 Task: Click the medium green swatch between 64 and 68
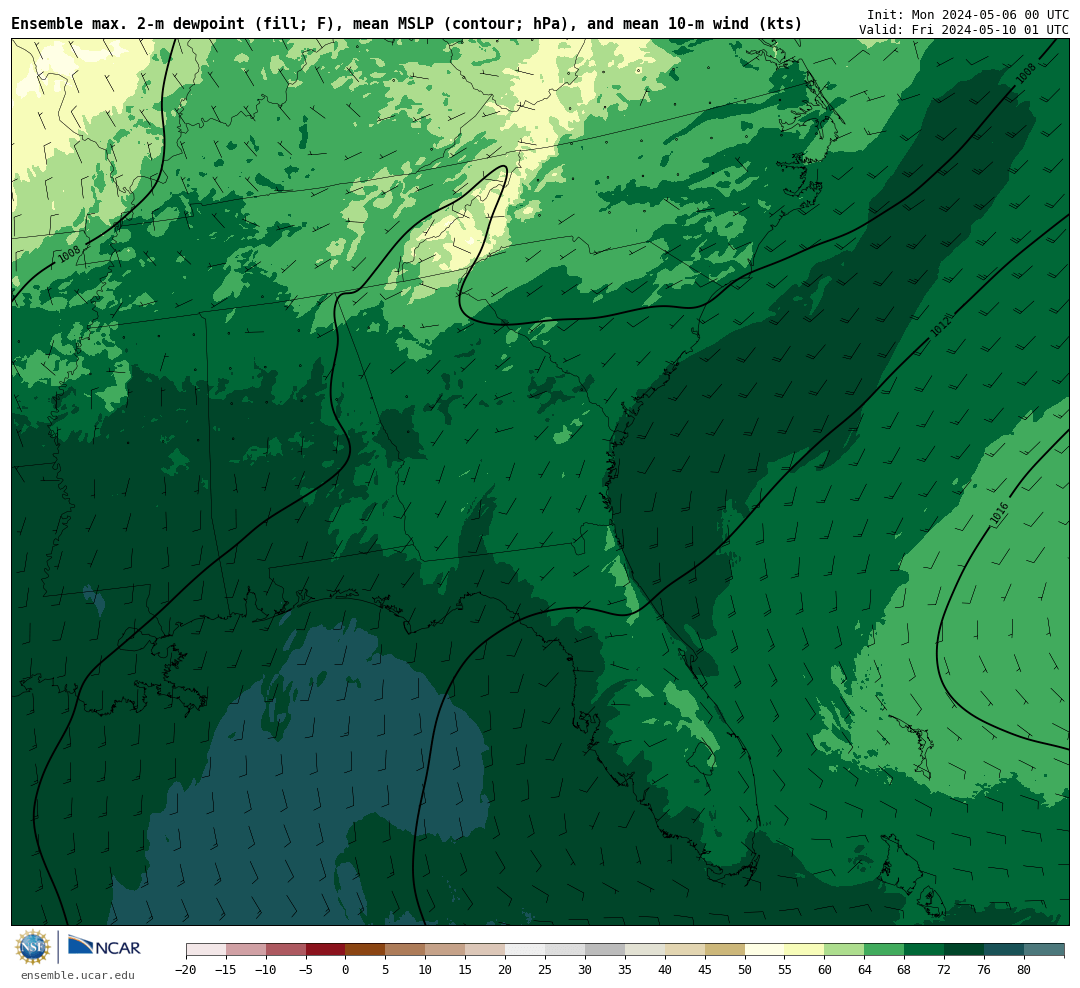point(884,950)
